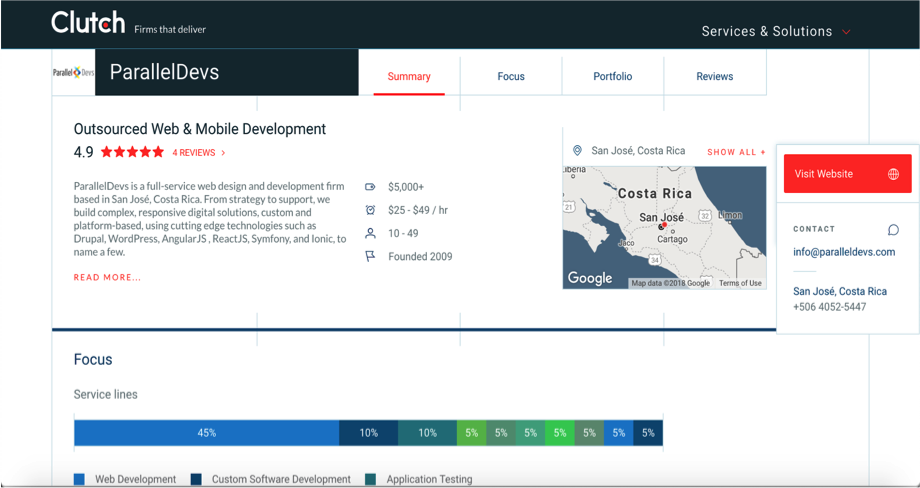
Task: Switch to the Summary tab
Action: pyautogui.click(x=409, y=76)
